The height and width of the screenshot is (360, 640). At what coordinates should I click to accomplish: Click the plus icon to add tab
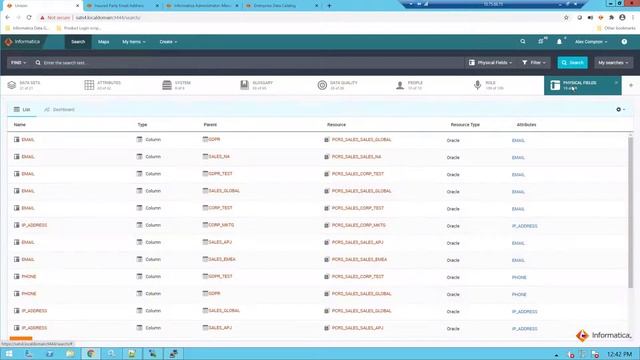coord(631,85)
